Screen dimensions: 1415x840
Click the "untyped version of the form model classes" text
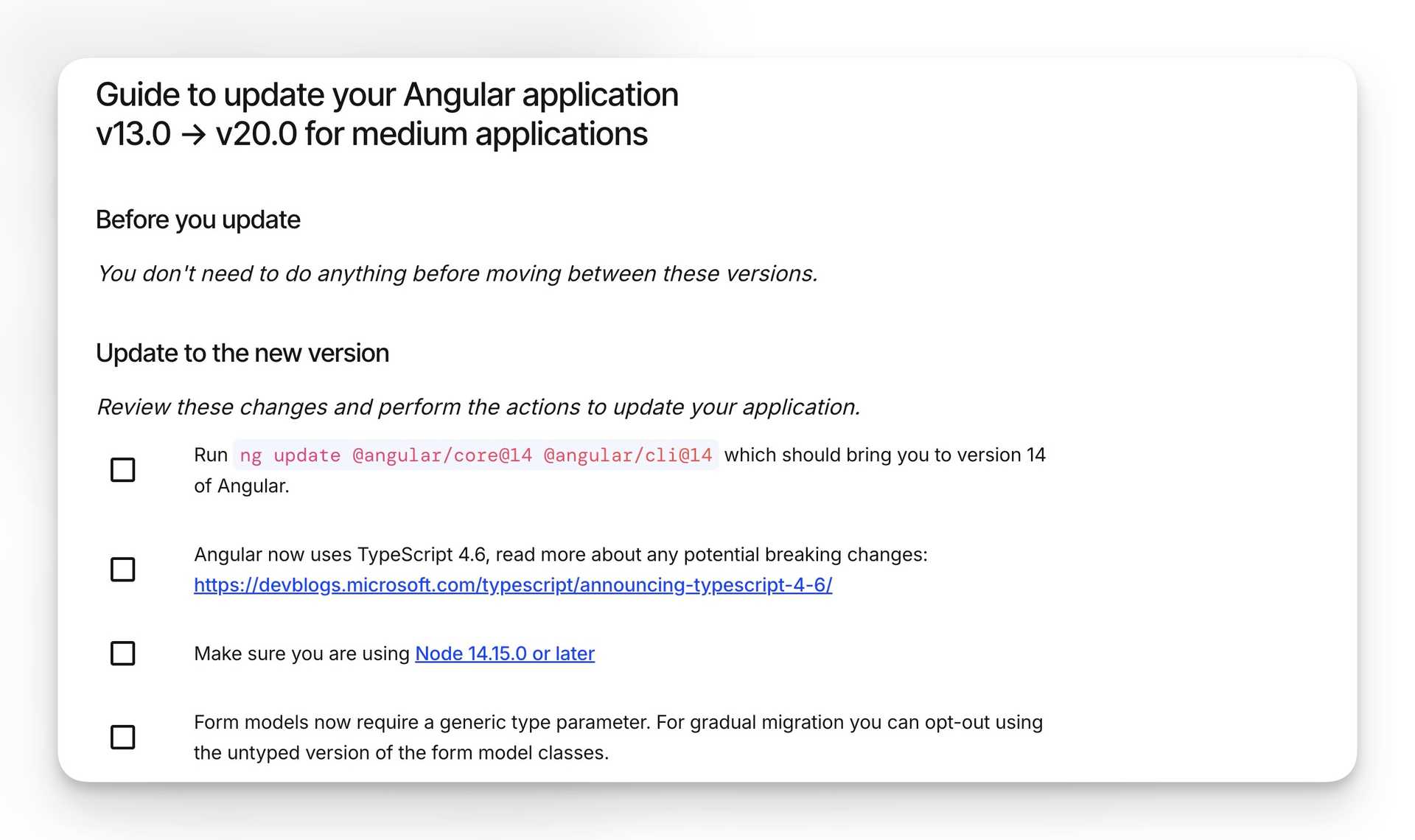[x=402, y=752]
